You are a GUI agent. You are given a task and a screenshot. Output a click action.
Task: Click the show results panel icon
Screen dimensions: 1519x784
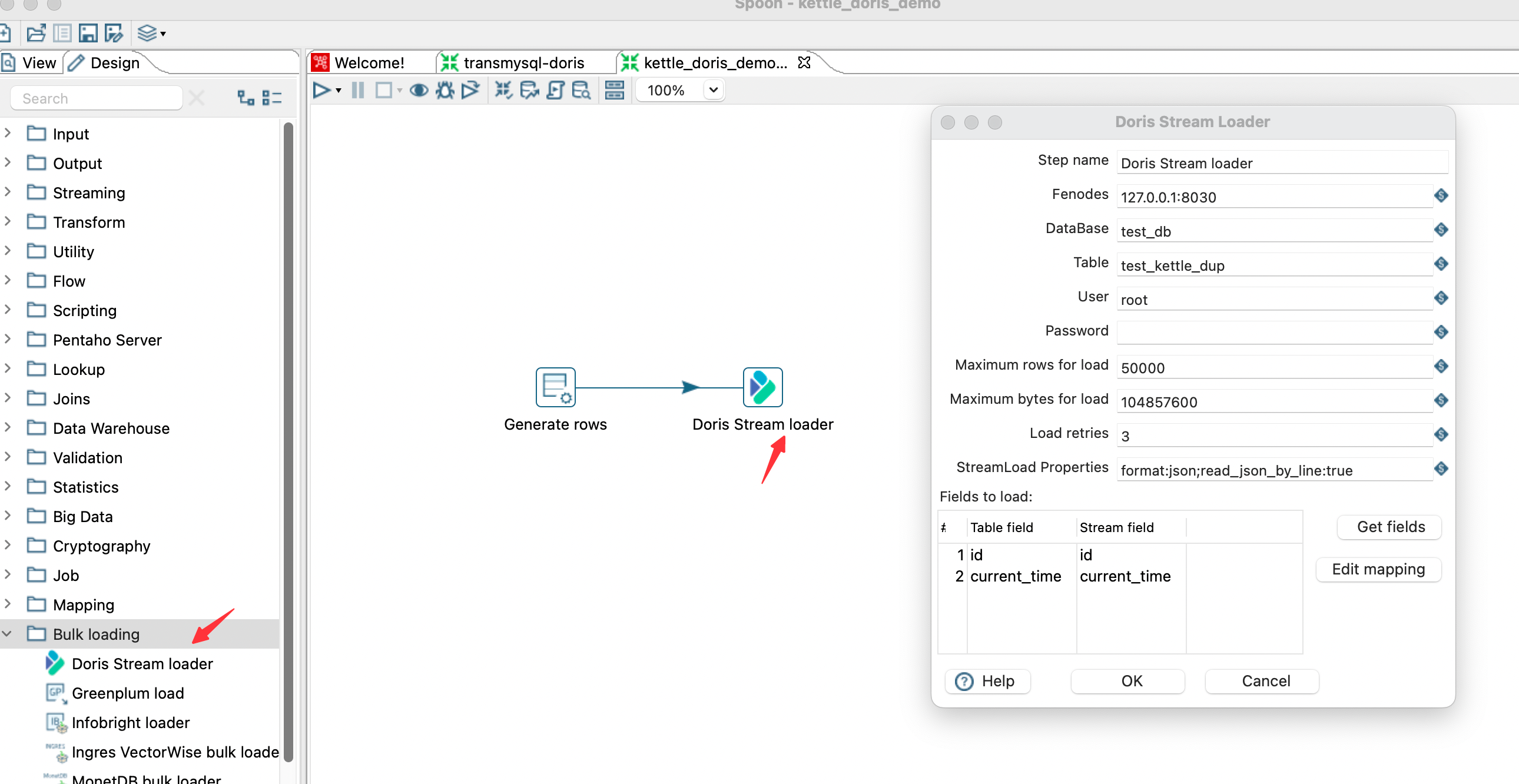tap(614, 90)
